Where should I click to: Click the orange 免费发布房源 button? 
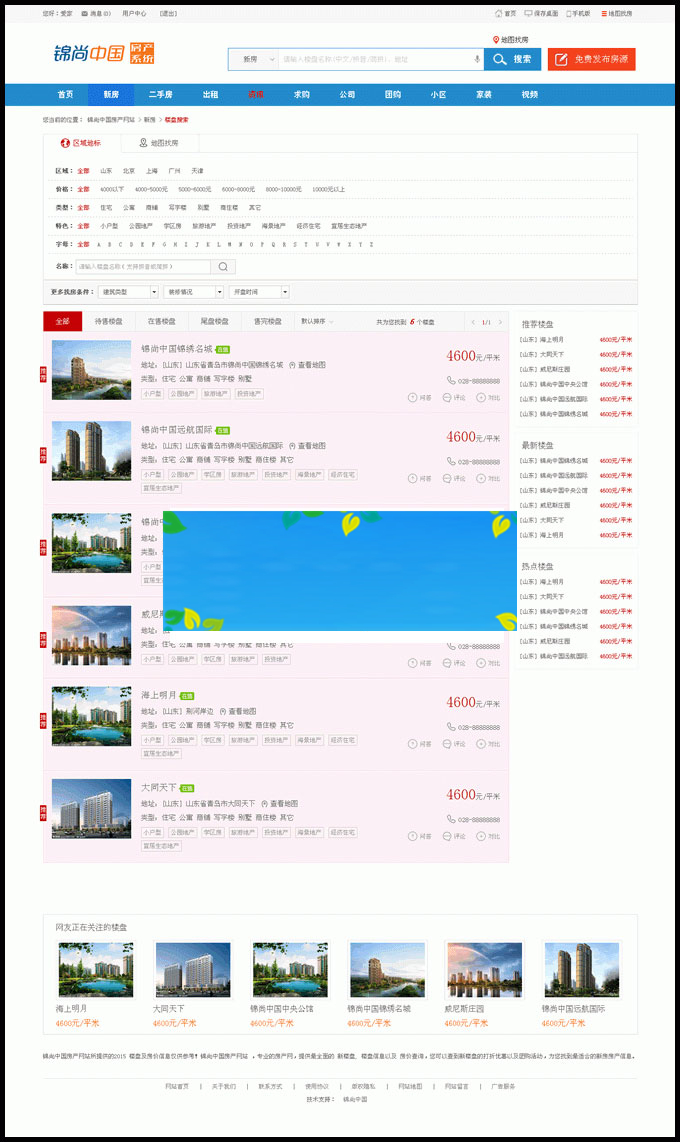pyautogui.click(x=591, y=59)
